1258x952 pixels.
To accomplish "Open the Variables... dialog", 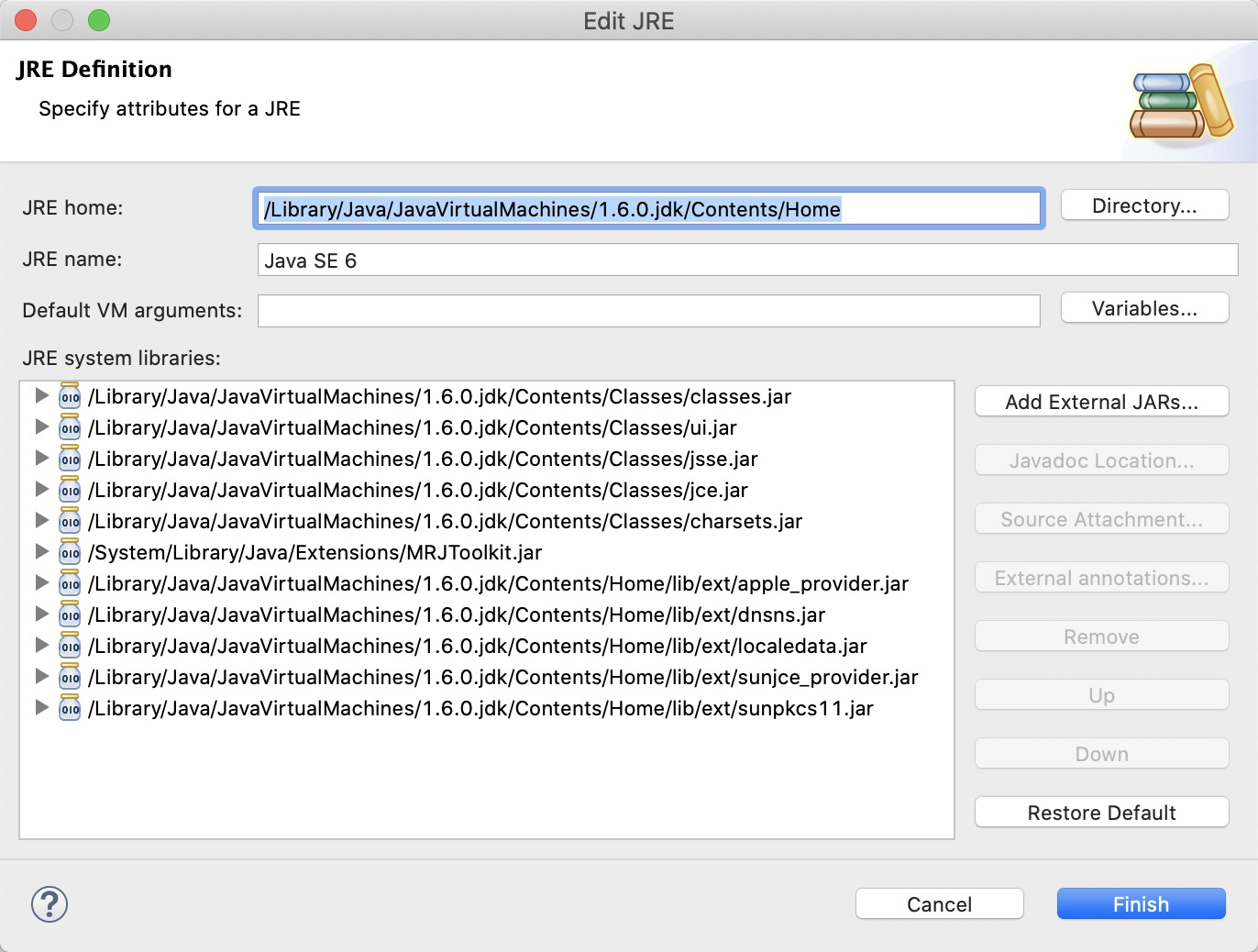I will click(1144, 308).
